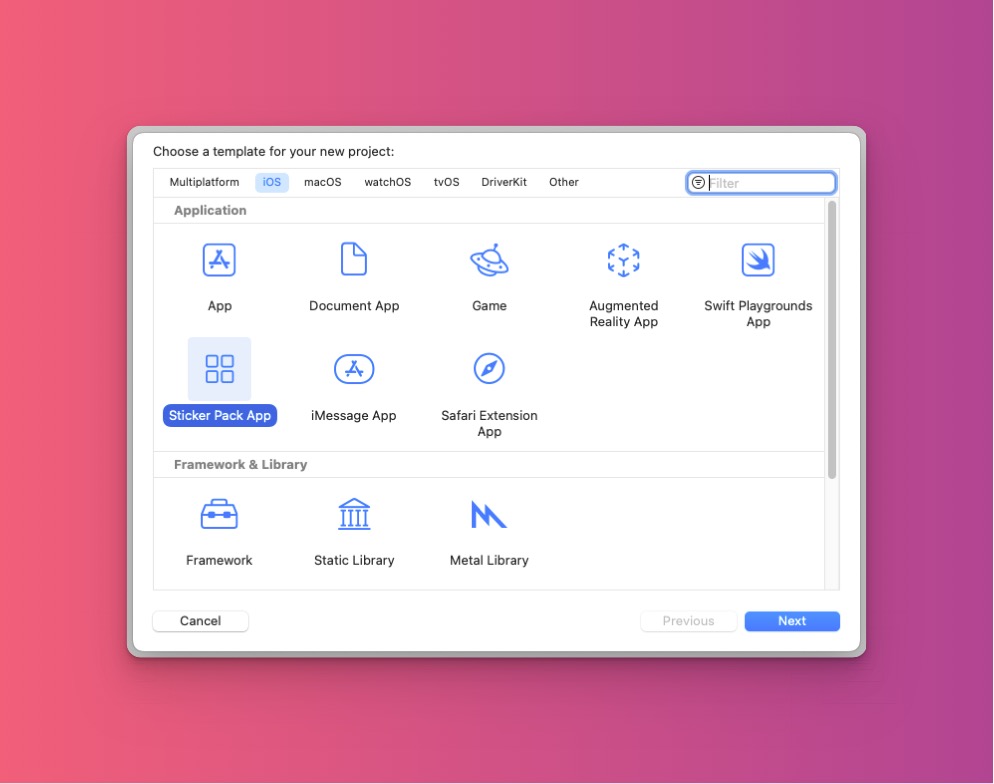Select the Game template icon
Screen dimensions: 994x784
pos(488,259)
